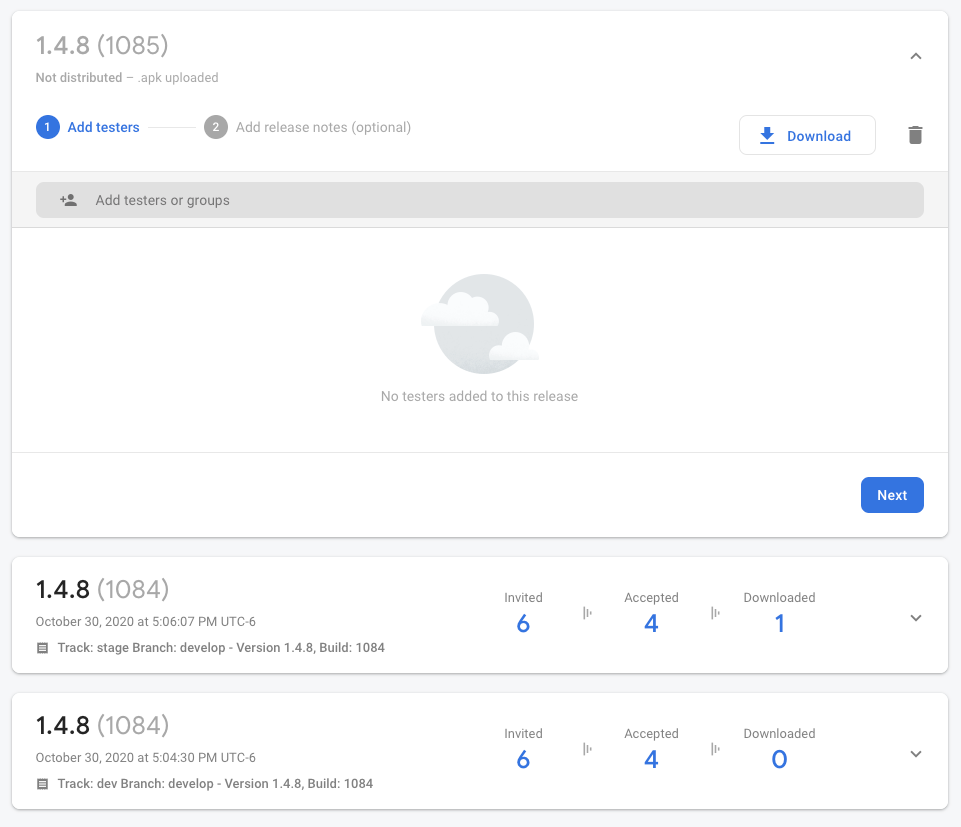Delete build 1085 using the trash icon
961x827 pixels.
915,135
